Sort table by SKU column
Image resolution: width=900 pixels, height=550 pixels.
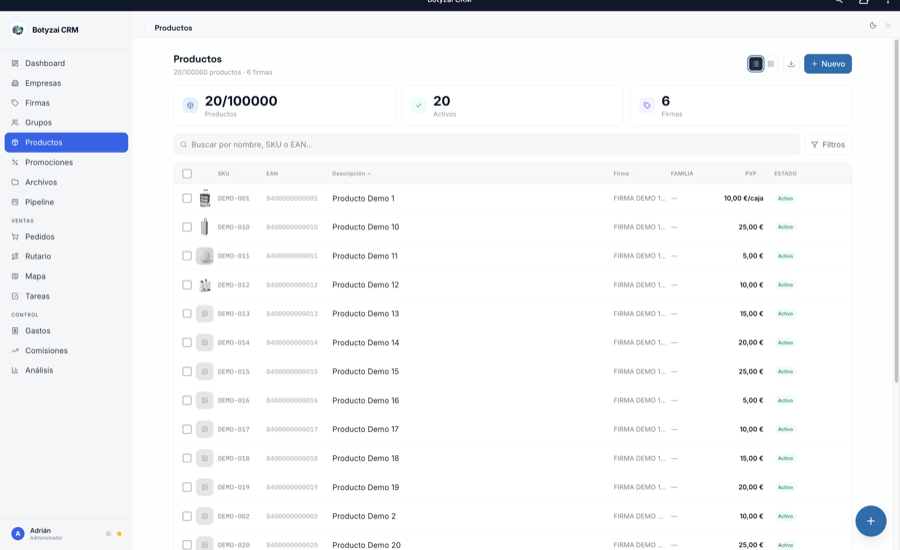pos(226,173)
